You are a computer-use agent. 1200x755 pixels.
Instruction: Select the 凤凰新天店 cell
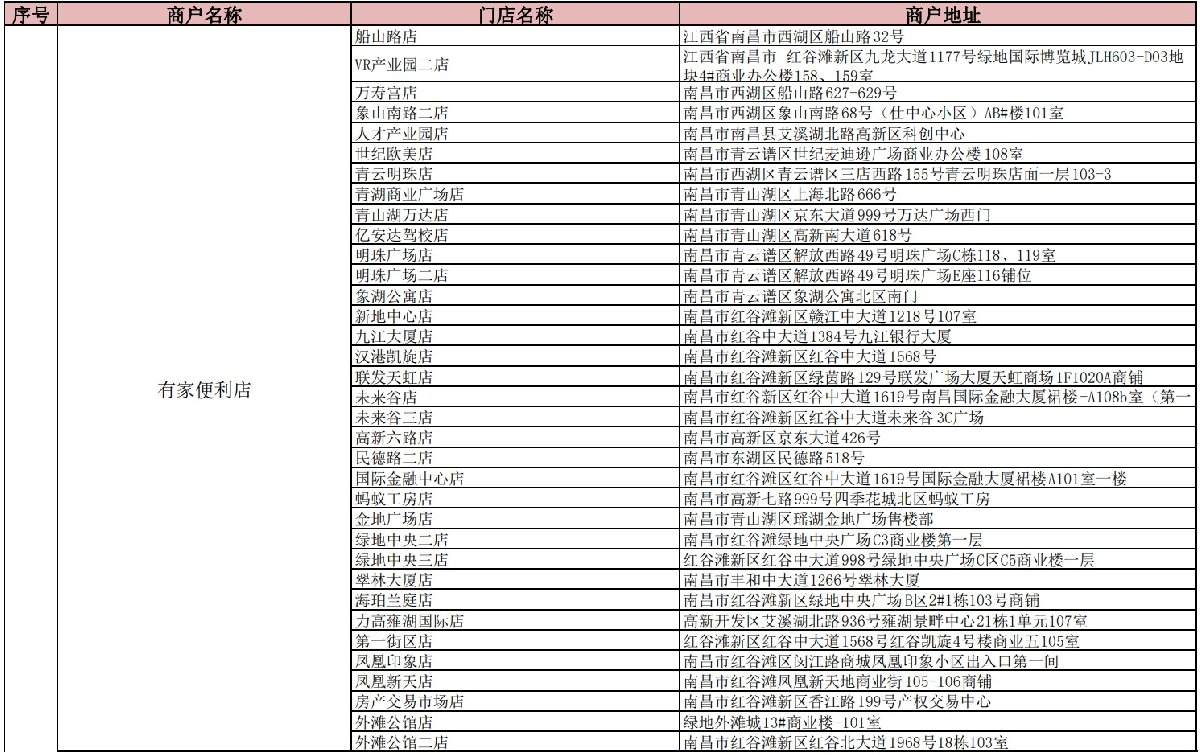(x=515, y=681)
